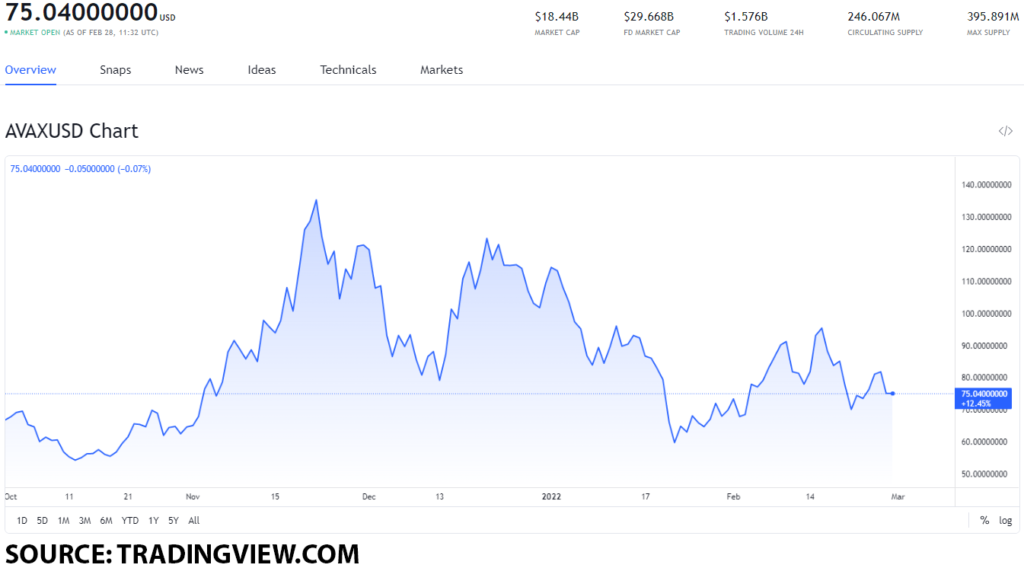Click the $18.44B market cap value

[556, 16]
